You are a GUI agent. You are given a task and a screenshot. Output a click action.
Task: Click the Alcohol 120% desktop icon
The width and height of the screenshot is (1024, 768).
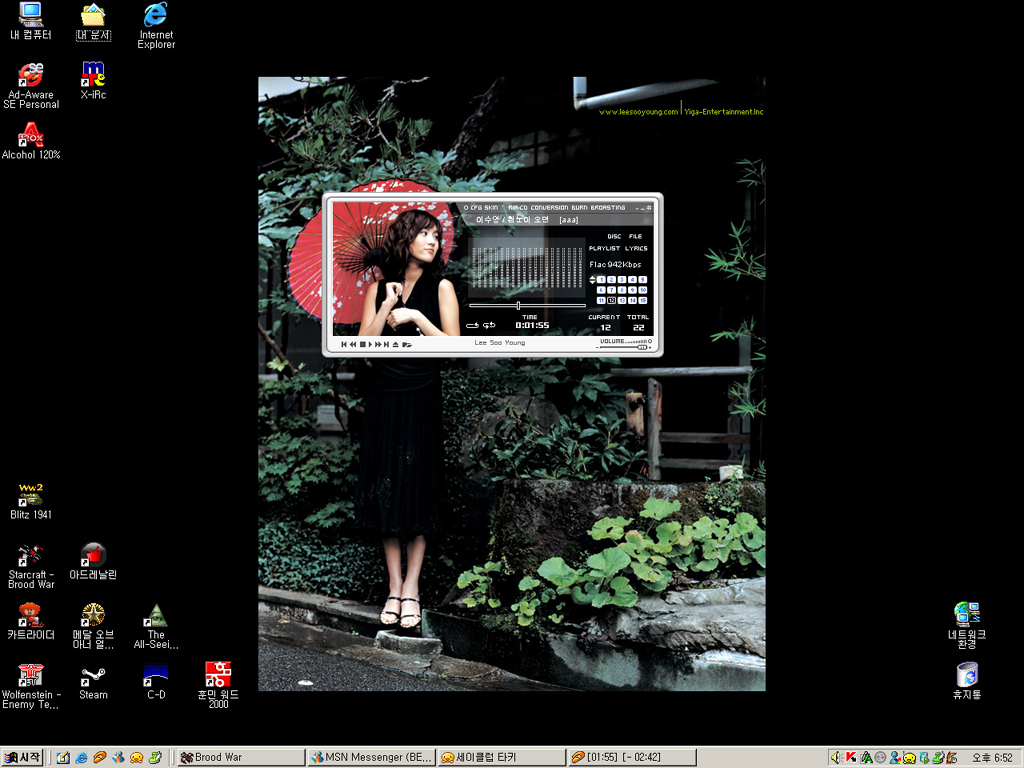click(31, 135)
